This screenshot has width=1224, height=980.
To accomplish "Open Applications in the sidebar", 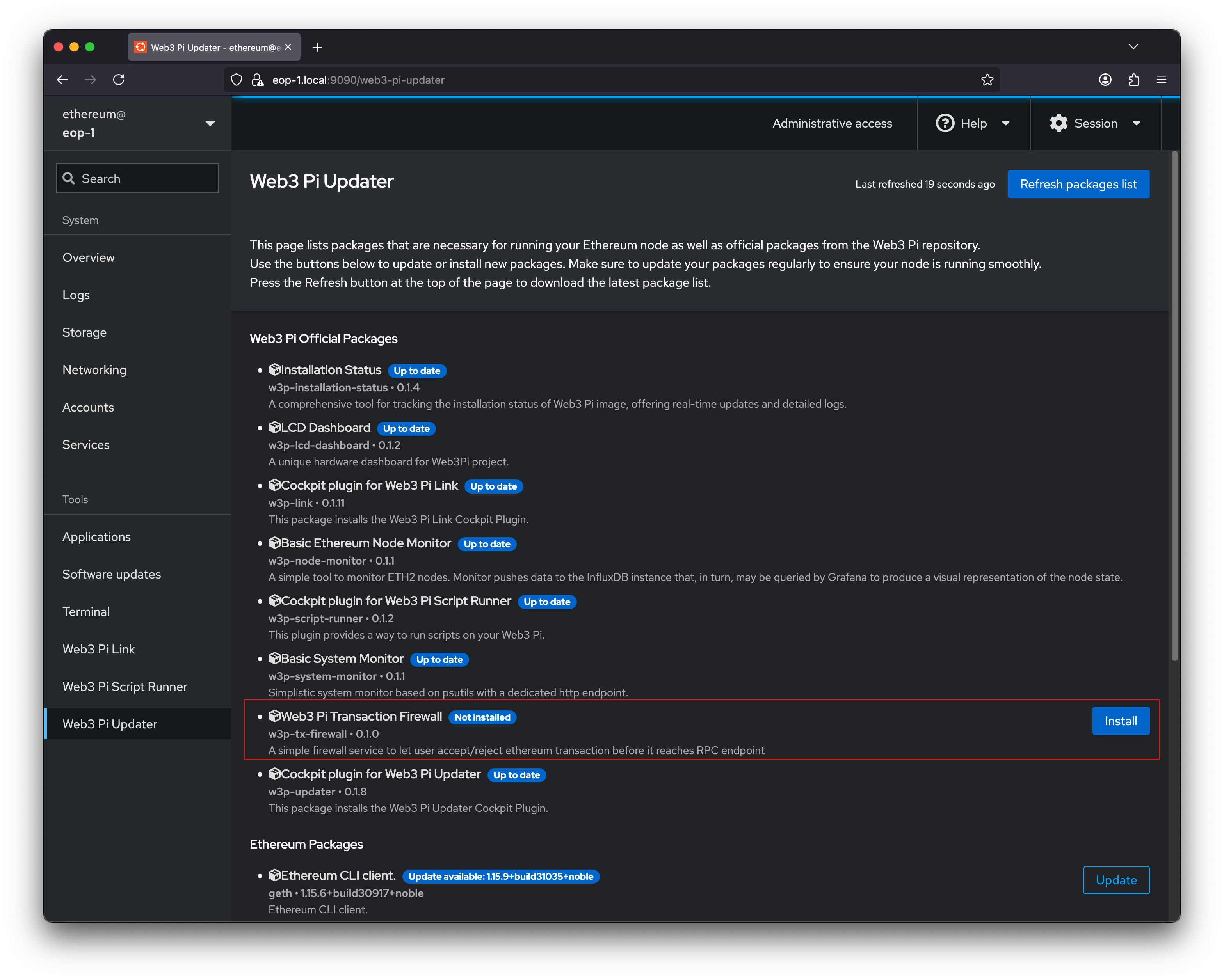I will coord(137,537).
